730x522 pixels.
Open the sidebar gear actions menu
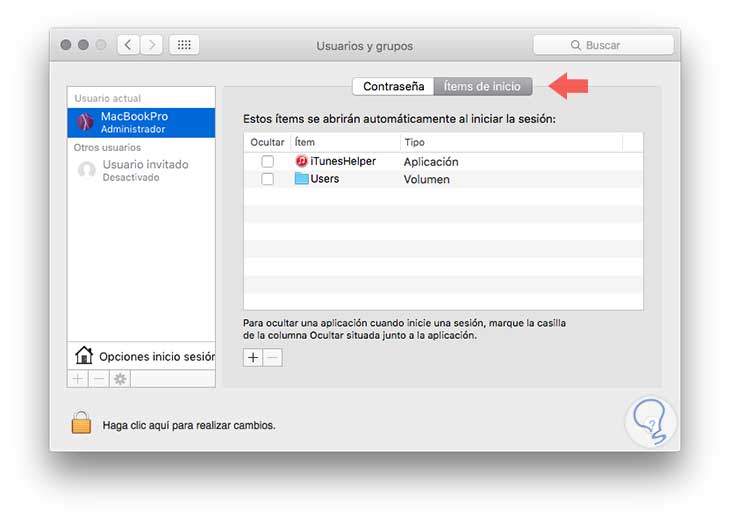(x=120, y=379)
